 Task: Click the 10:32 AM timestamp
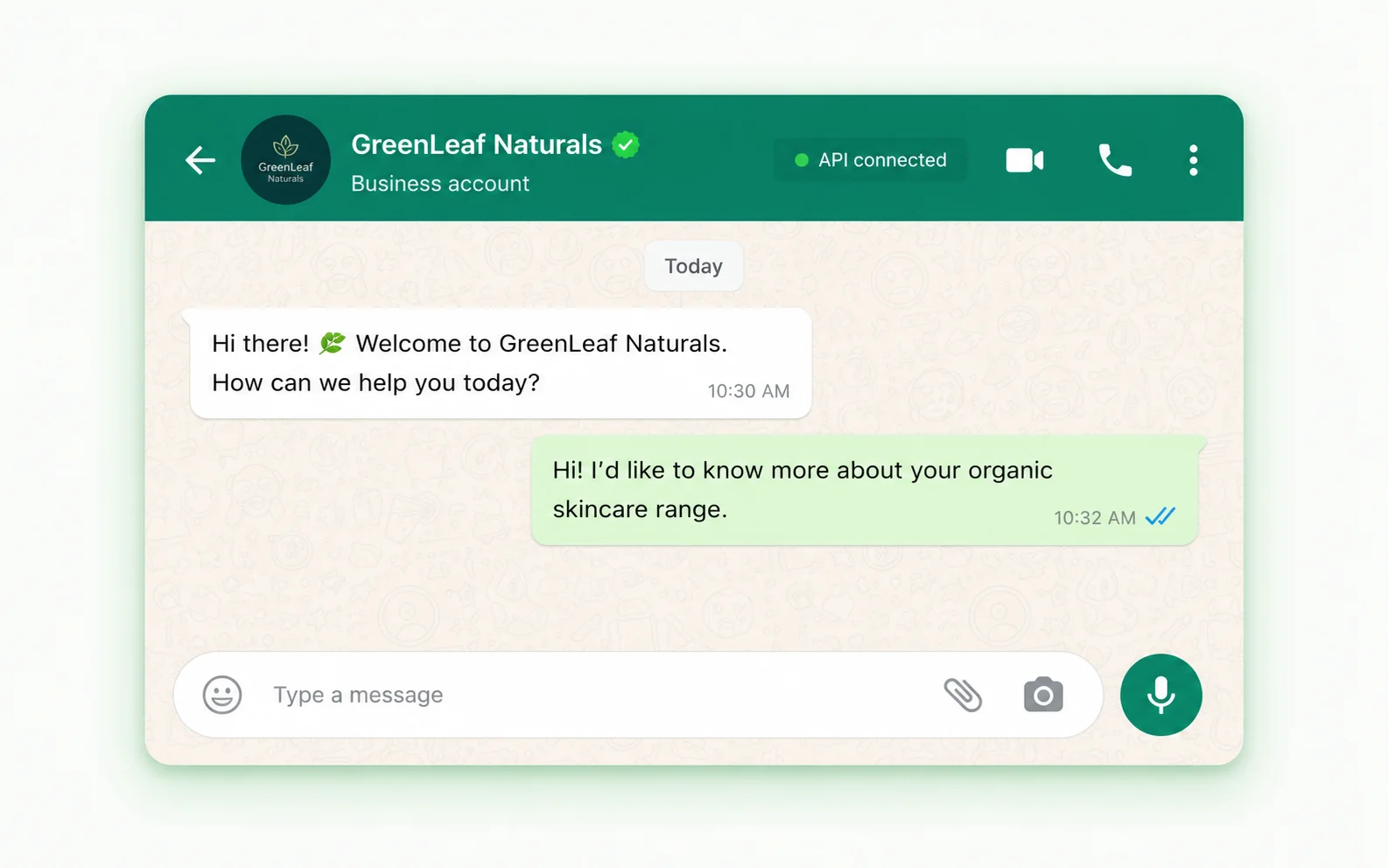(1095, 518)
